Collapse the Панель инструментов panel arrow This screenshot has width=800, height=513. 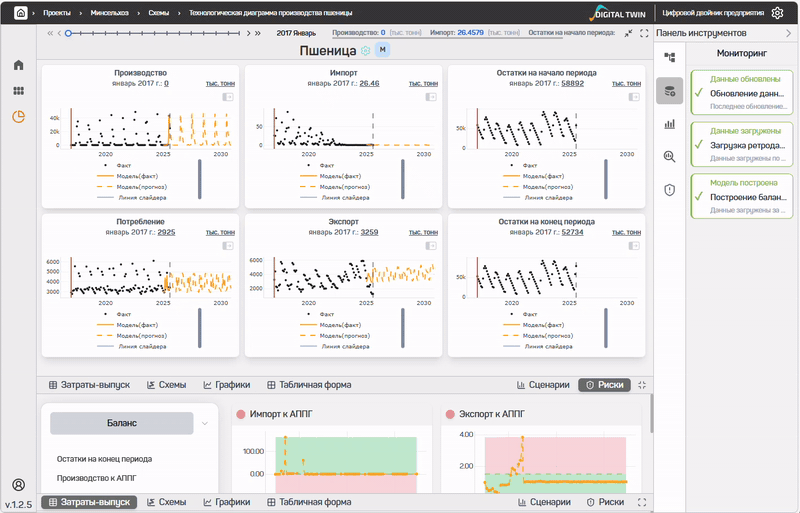point(788,33)
